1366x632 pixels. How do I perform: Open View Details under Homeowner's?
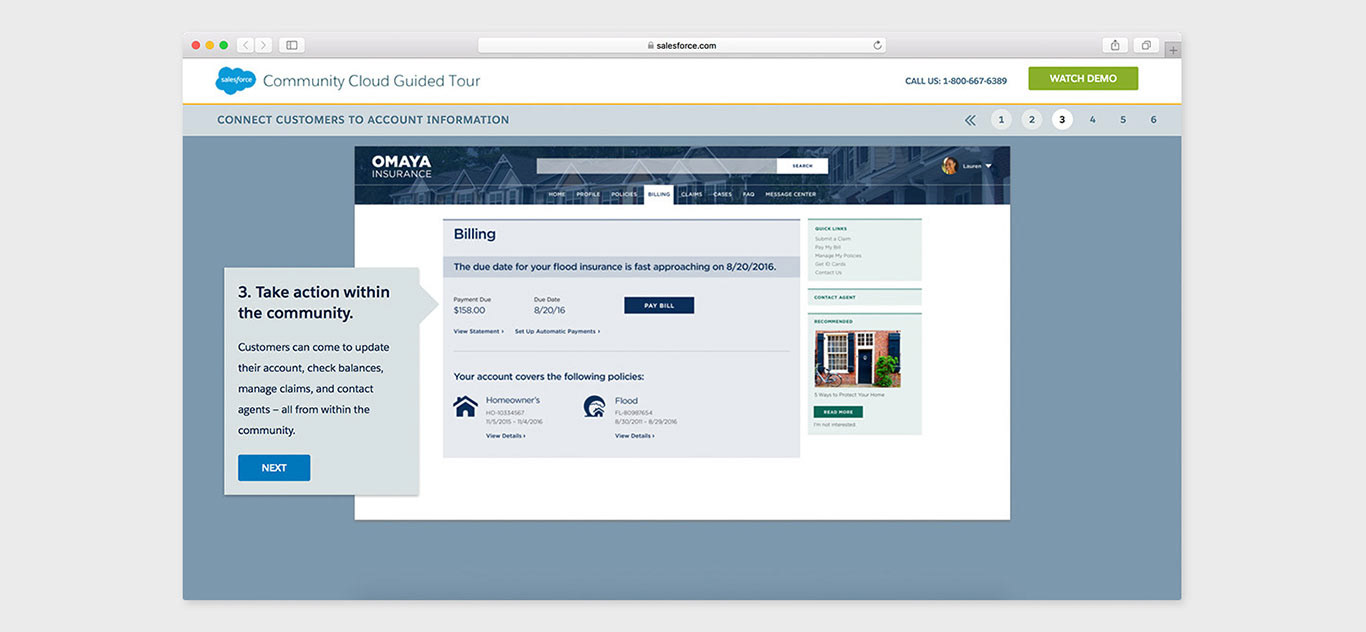tap(506, 436)
